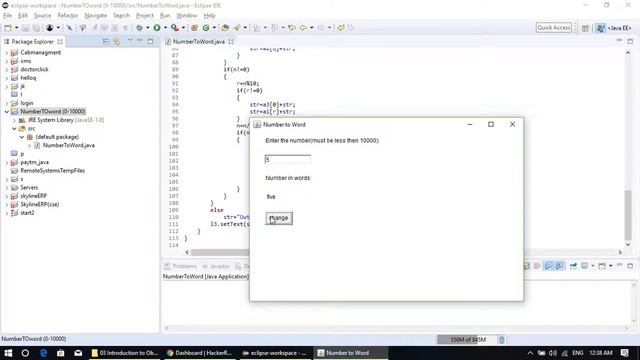Select the Servers project
Screen dimensions: 640x360
(29, 187)
